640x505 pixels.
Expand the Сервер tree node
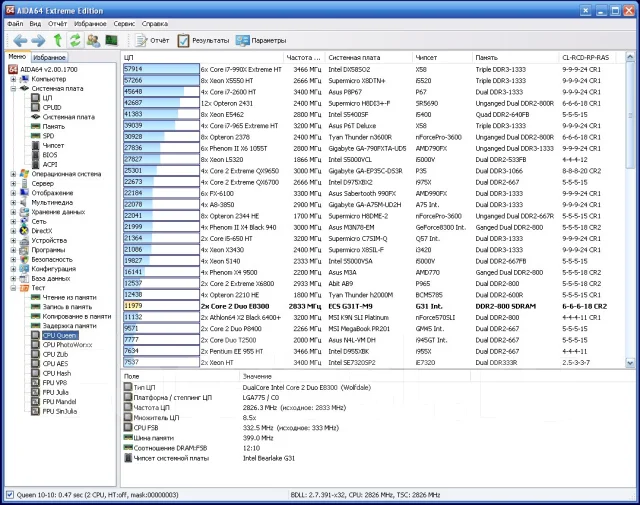13,183
